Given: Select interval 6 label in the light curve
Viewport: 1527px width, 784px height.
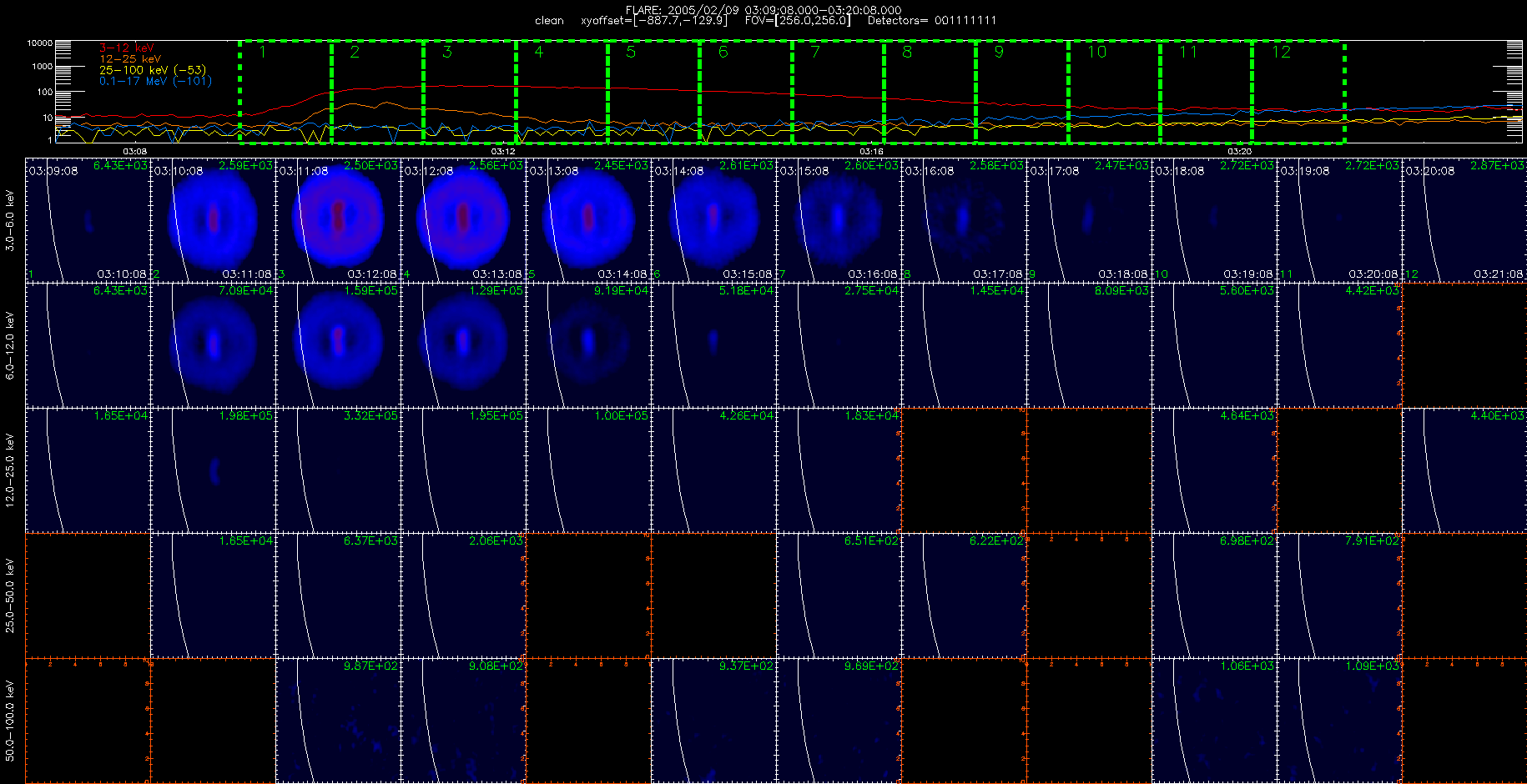Looking at the screenshot, I should click(723, 53).
